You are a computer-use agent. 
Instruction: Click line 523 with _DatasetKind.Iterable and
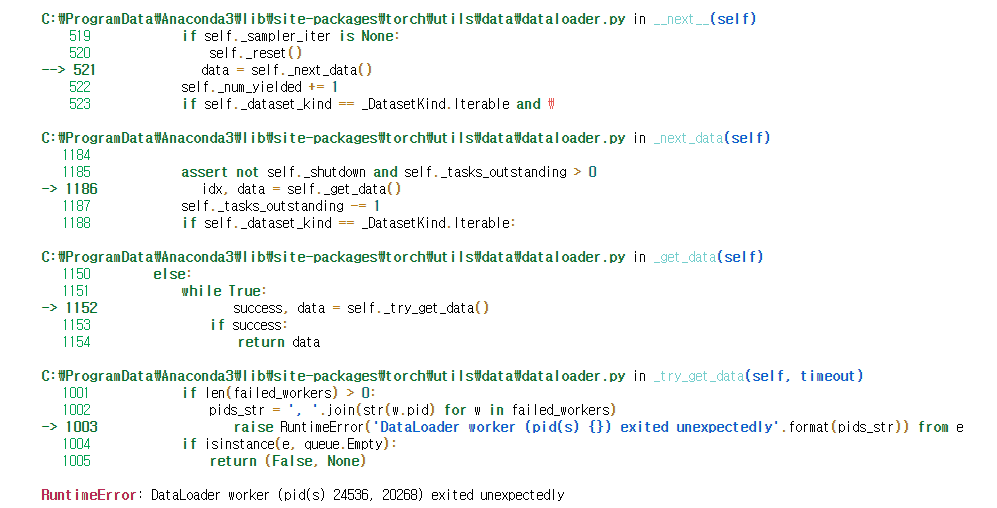pyautogui.click(x=368, y=104)
